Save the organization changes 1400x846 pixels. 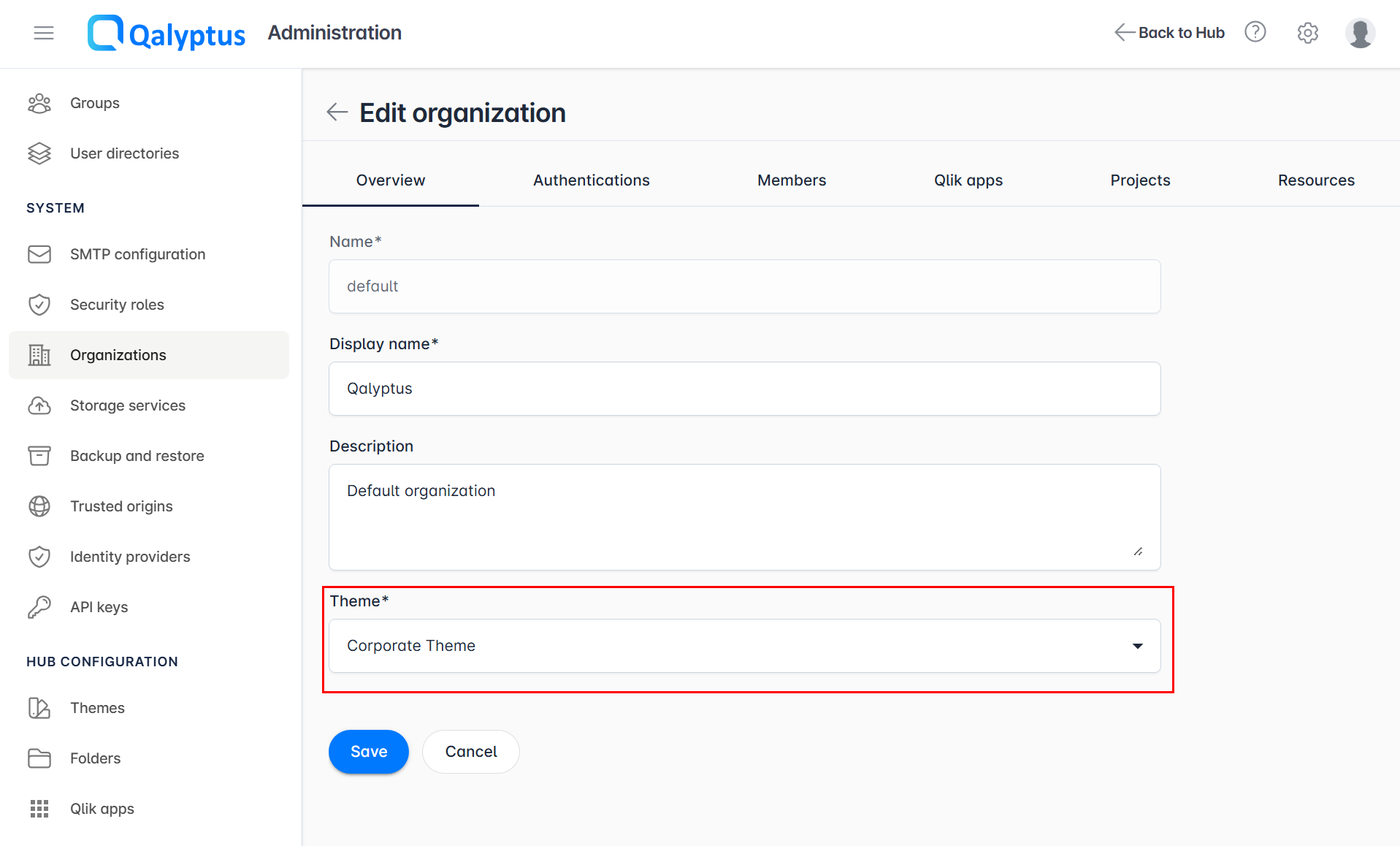[368, 751]
